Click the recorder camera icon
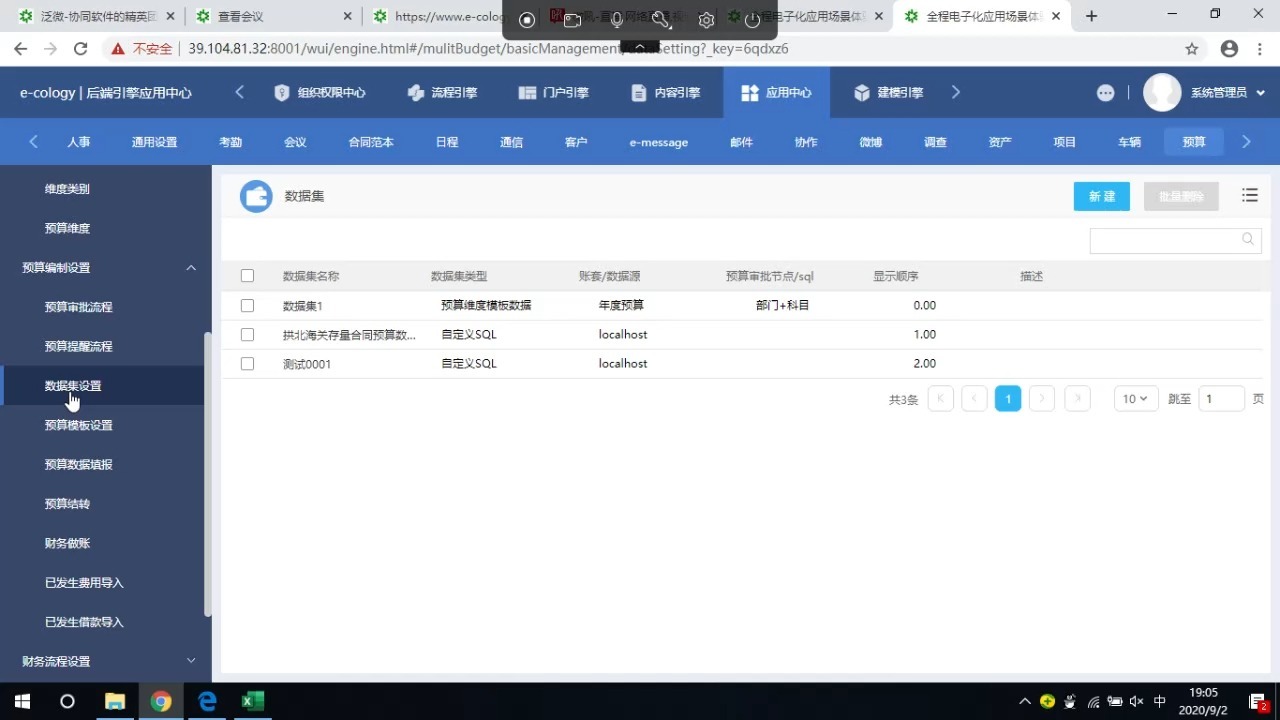1280x720 pixels. [572, 20]
